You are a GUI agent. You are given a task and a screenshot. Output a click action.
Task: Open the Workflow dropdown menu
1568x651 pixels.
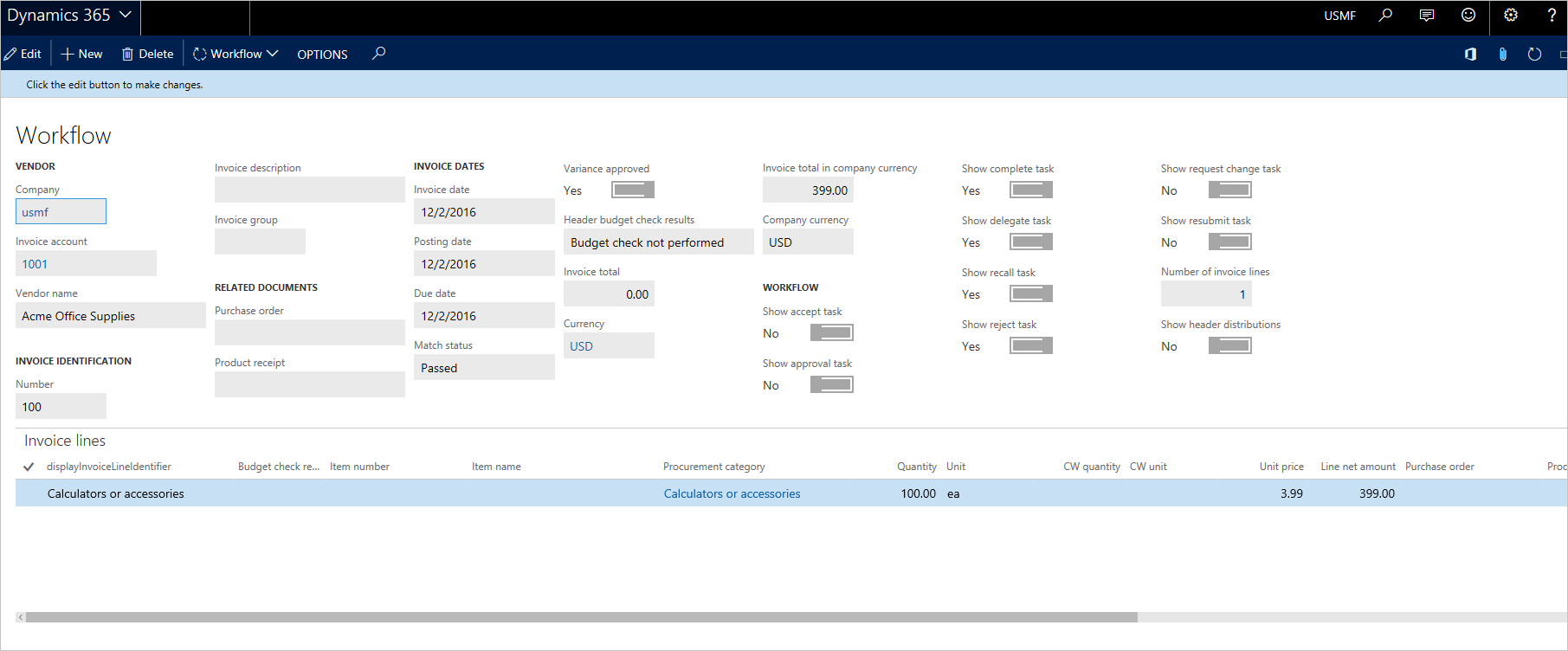click(x=236, y=54)
